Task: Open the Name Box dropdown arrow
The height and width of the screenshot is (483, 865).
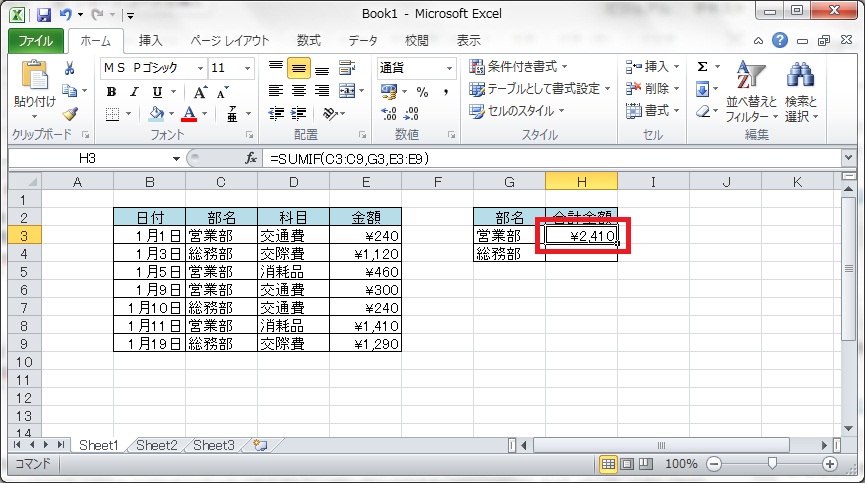Action: click(176, 159)
